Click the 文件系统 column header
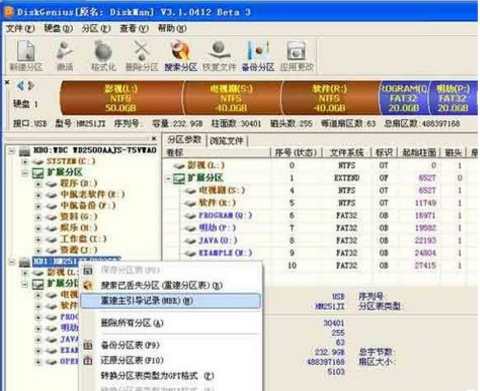 click(347, 153)
